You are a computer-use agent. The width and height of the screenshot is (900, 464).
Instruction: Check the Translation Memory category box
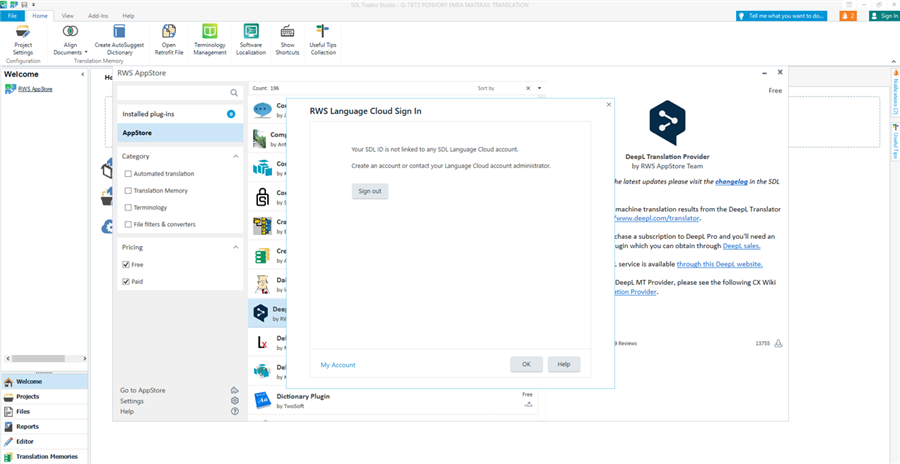coord(128,191)
